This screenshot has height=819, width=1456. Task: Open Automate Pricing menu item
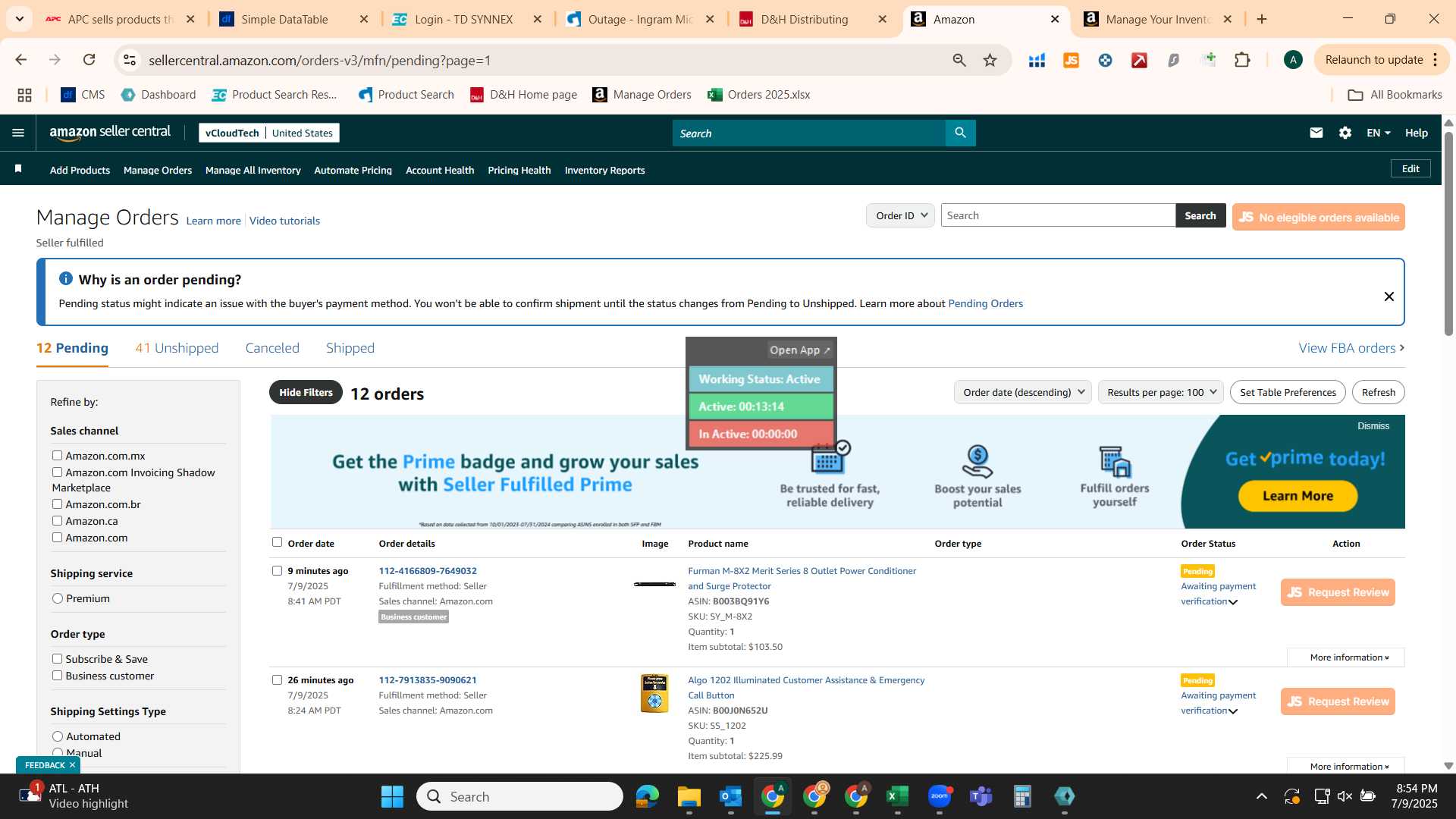[353, 170]
